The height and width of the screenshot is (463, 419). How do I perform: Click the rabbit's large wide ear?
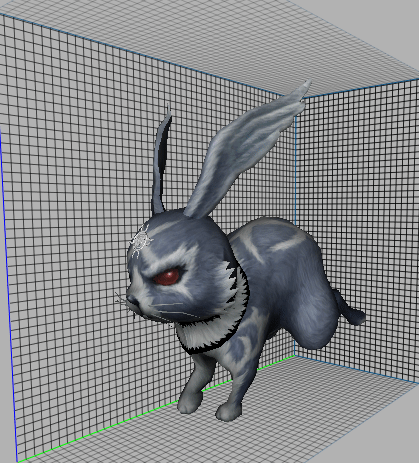pos(248,149)
